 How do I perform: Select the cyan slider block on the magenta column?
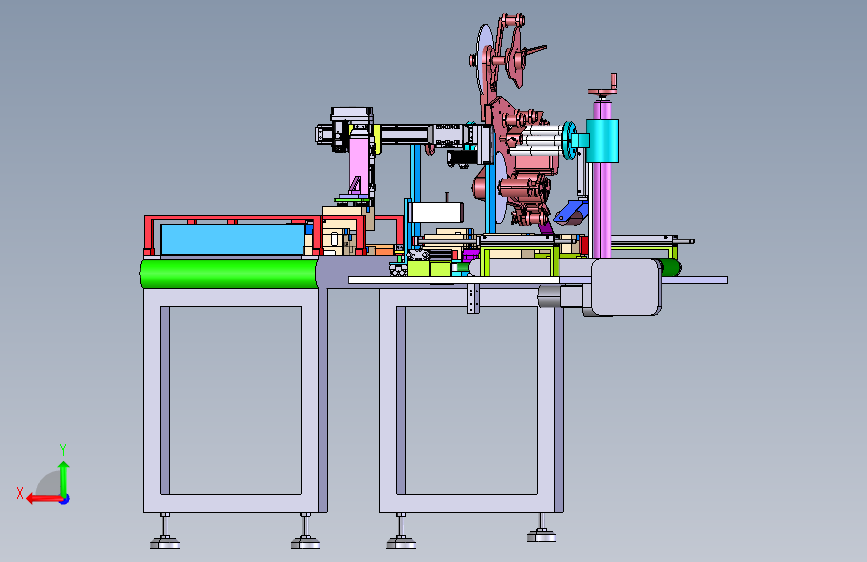click(602, 140)
